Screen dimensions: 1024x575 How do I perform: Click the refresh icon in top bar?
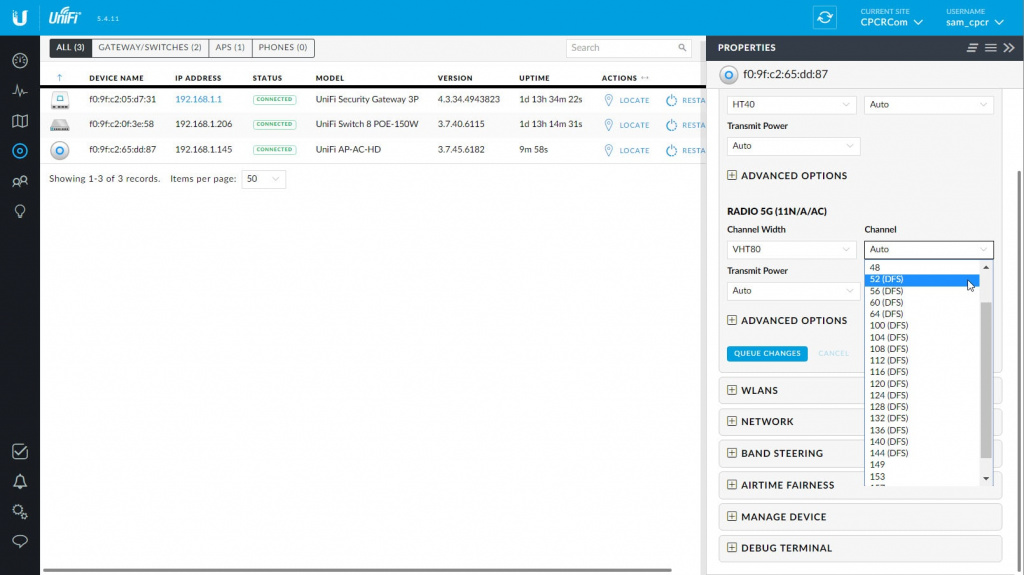pos(825,18)
